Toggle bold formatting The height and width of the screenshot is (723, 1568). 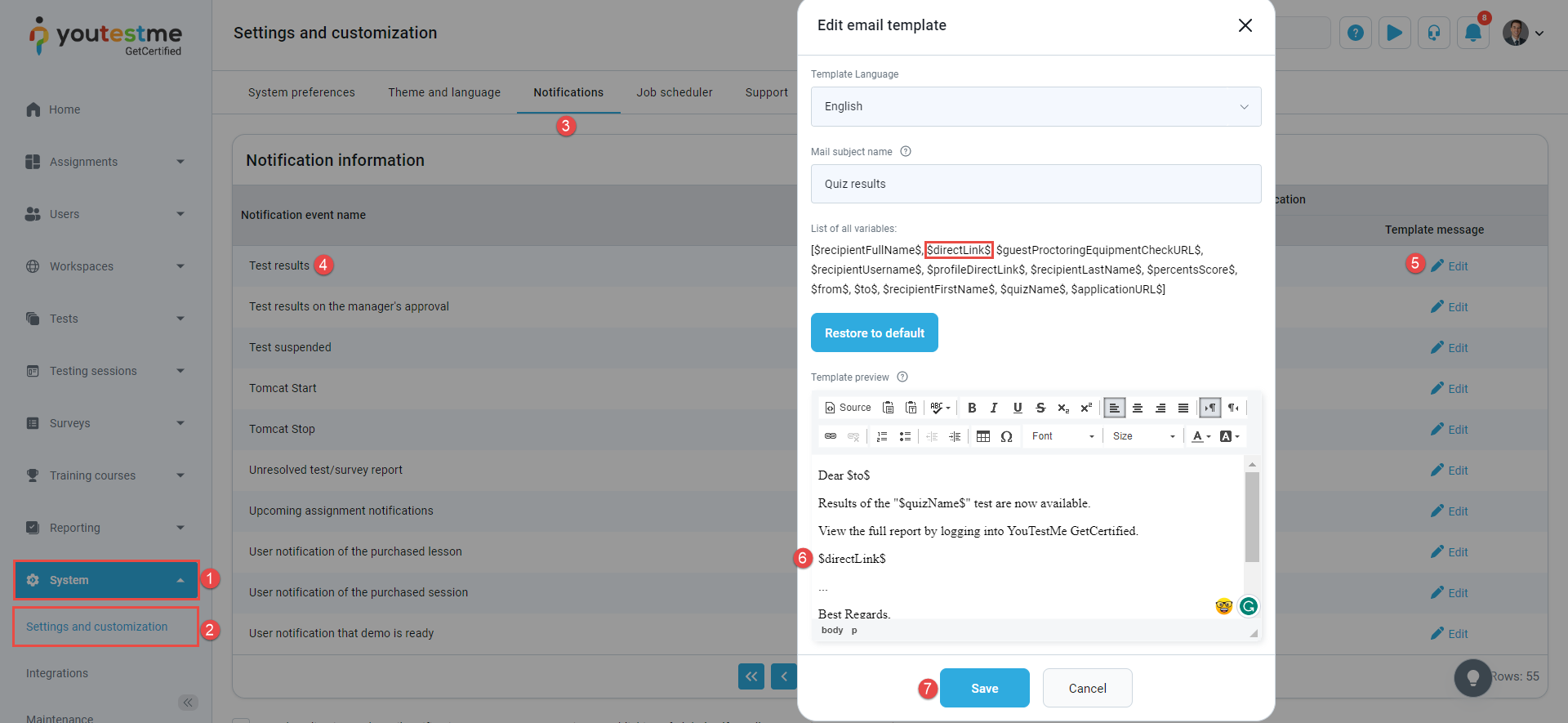pos(972,408)
